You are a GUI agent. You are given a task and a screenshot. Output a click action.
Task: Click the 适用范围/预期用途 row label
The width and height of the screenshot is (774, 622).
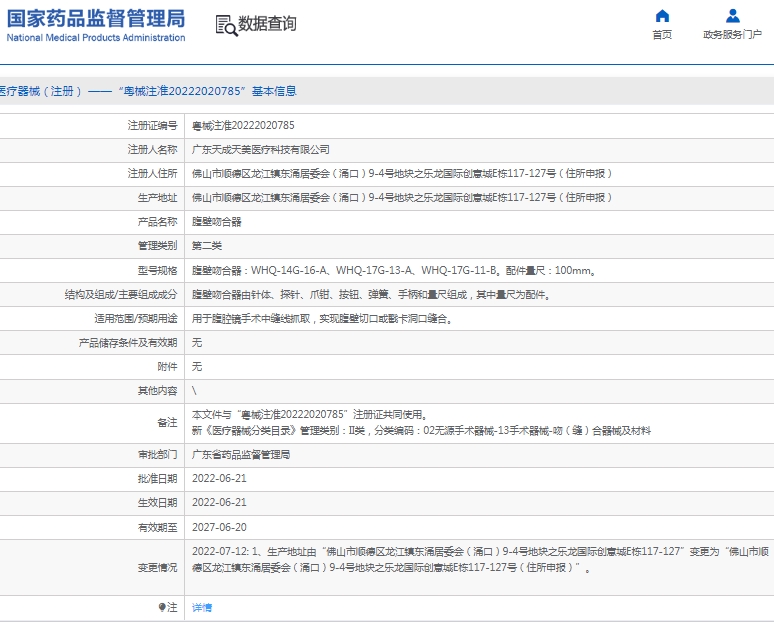(136, 318)
